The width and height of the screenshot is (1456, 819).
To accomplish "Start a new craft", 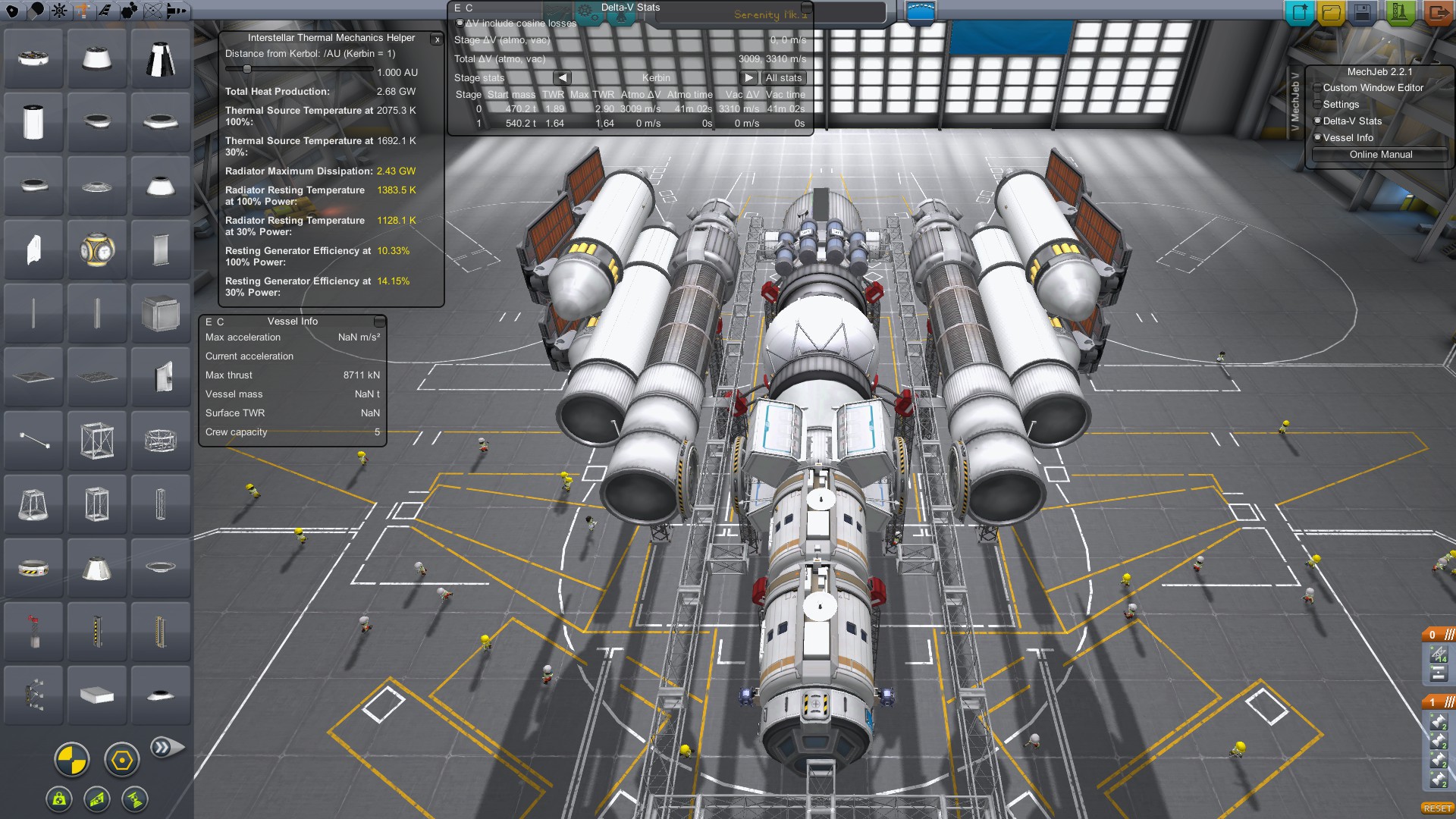I will click(1299, 12).
